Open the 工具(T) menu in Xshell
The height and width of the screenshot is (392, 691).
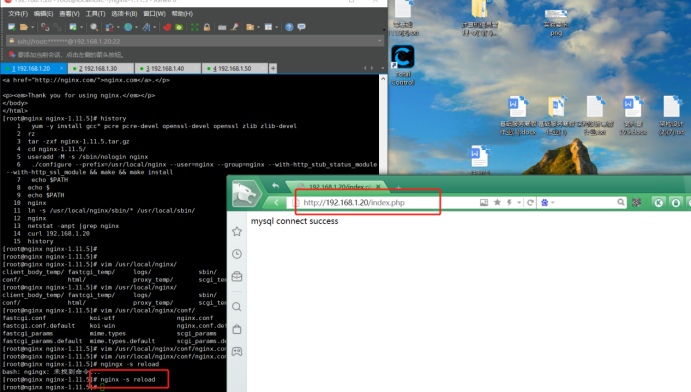point(95,14)
